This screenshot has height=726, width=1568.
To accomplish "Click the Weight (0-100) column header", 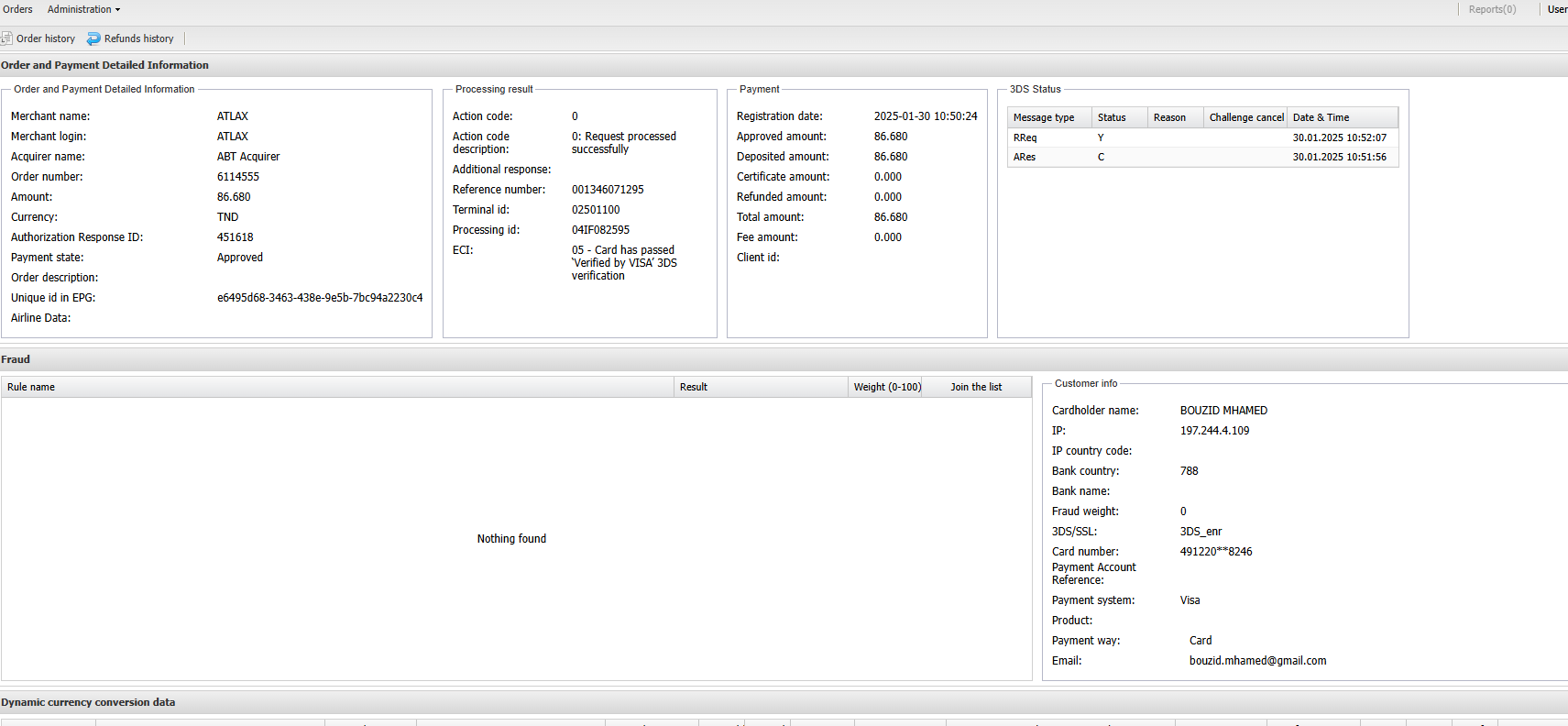I will 887,387.
